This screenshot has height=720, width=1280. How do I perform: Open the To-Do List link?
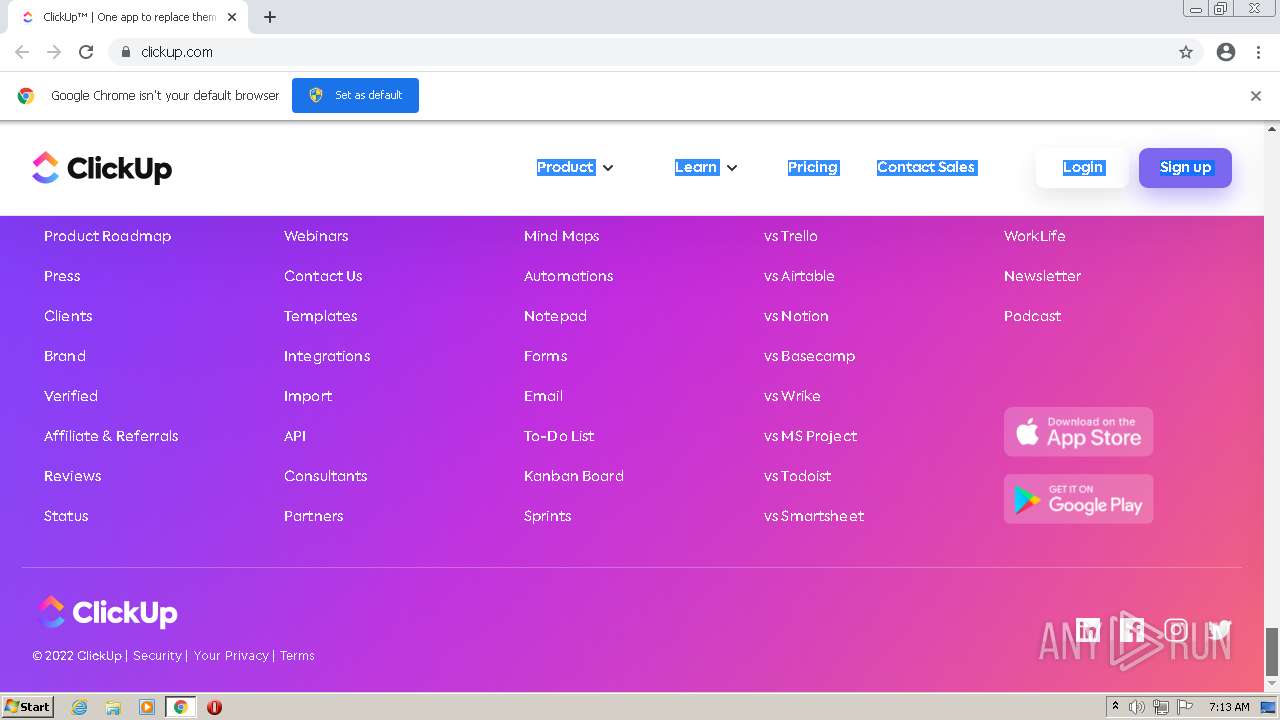pyautogui.click(x=559, y=436)
